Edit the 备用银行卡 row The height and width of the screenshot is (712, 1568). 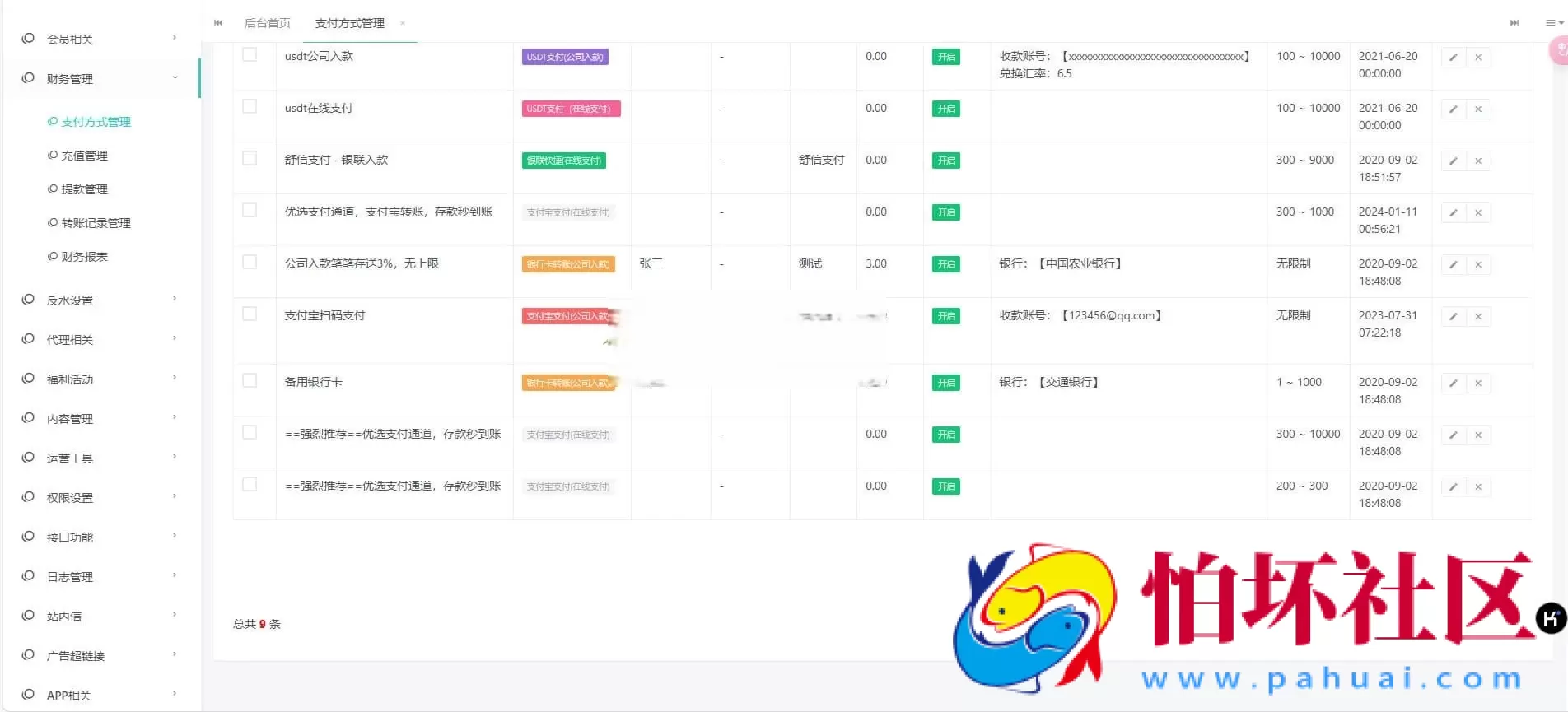click(1454, 384)
